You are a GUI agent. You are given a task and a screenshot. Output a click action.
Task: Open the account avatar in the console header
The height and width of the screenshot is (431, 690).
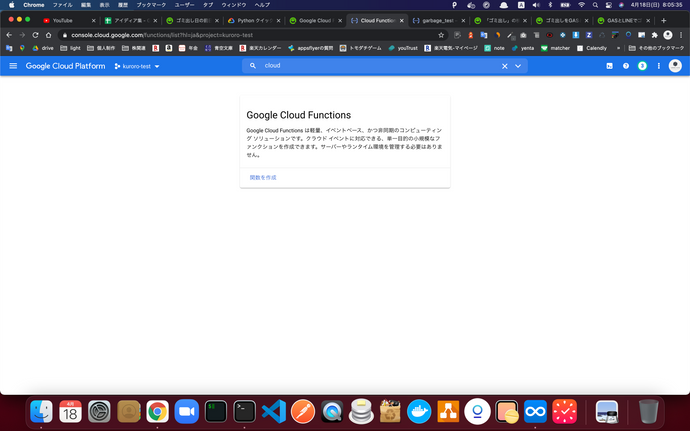tap(675, 66)
